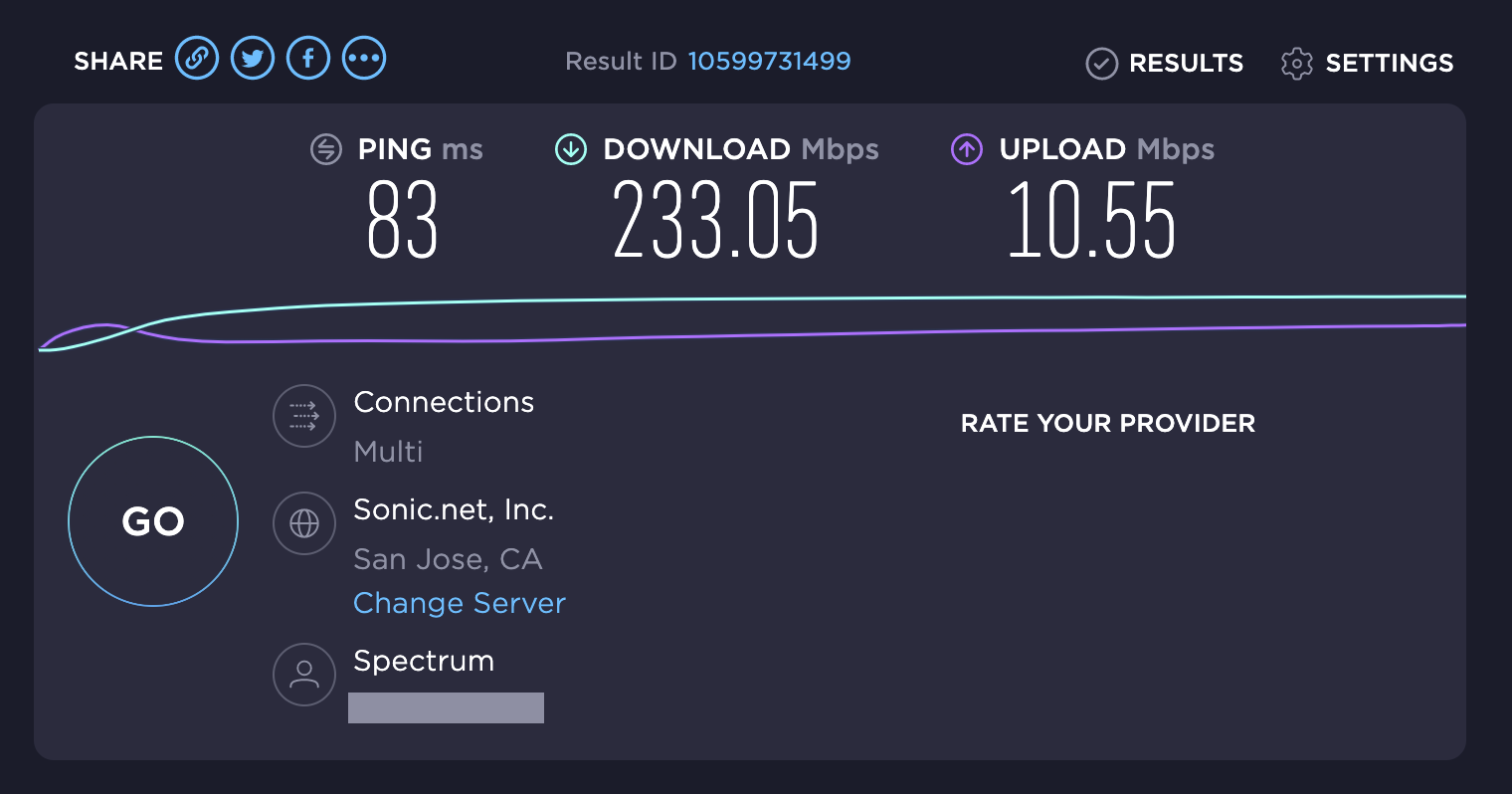The width and height of the screenshot is (1512, 794).
Task: Click the user profile icon beside Spectrum
Action: click(x=304, y=675)
